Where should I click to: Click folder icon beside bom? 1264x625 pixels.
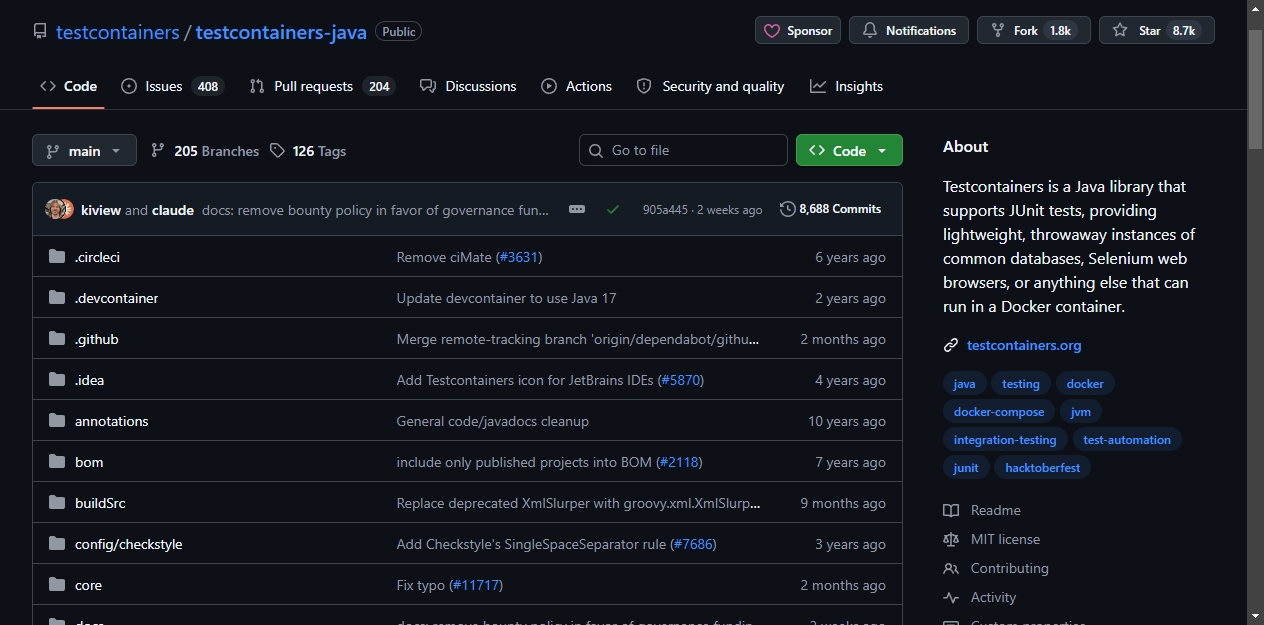click(x=57, y=462)
